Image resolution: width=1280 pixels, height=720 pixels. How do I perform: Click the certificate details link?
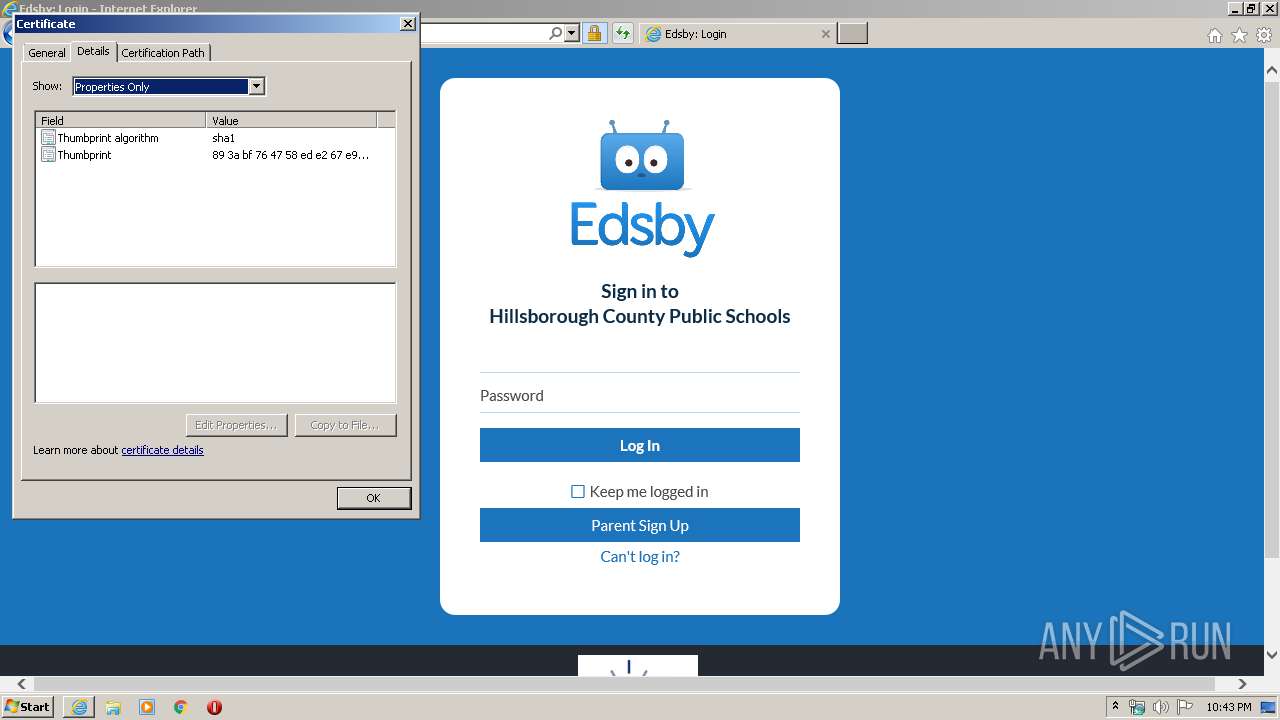pyautogui.click(x=162, y=450)
